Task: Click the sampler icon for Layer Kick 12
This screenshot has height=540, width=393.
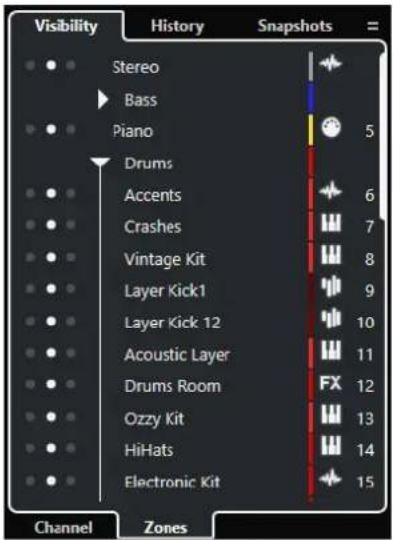Action: point(331,319)
